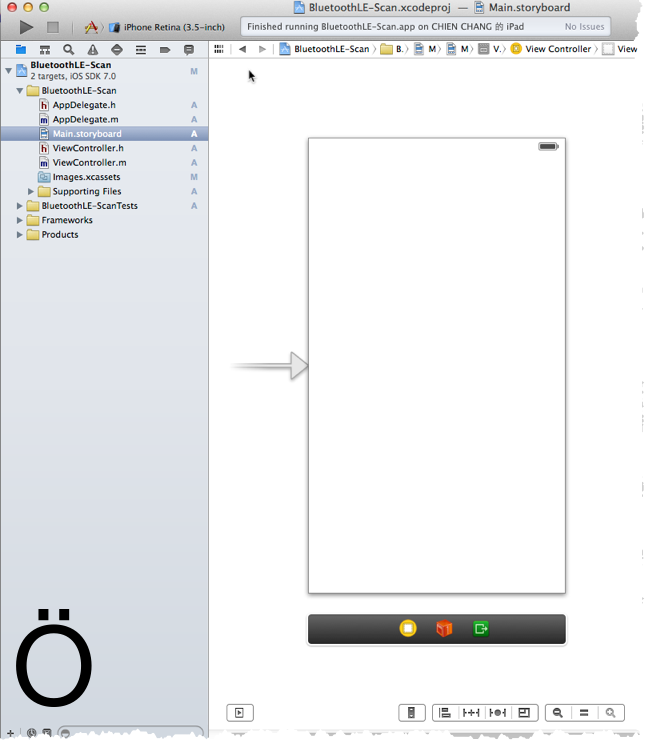645x740 pixels.
Task: Click the Align constraints button
Action: [445, 713]
